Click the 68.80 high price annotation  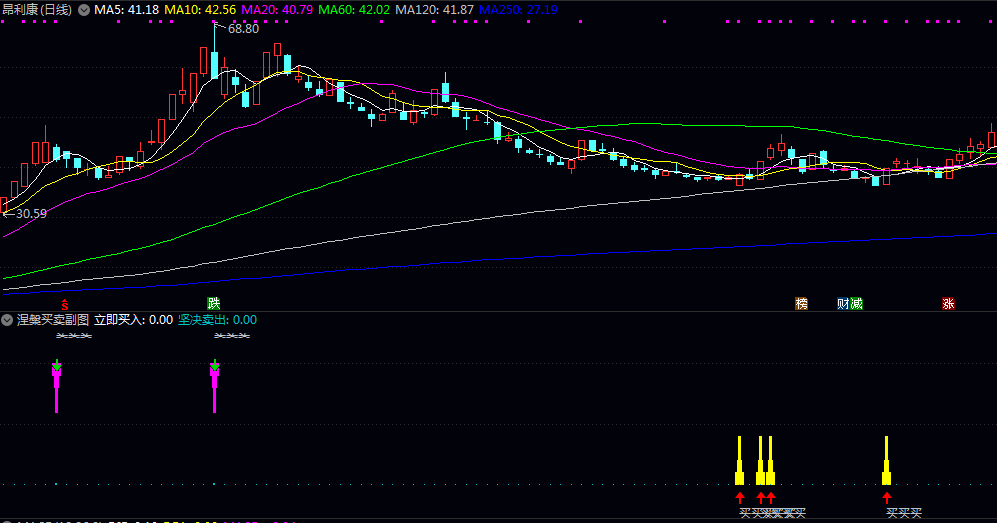click(x=243, y=29)
